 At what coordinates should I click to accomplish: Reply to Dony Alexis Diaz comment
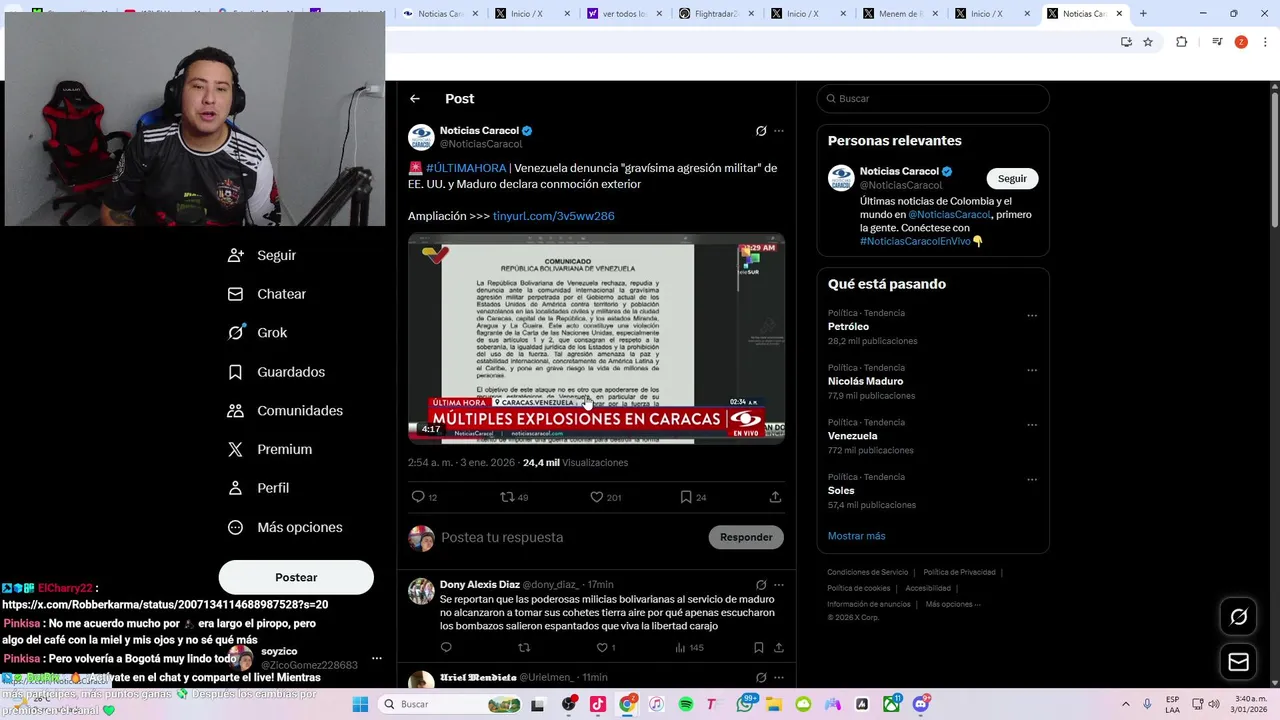tap(446, 648)
